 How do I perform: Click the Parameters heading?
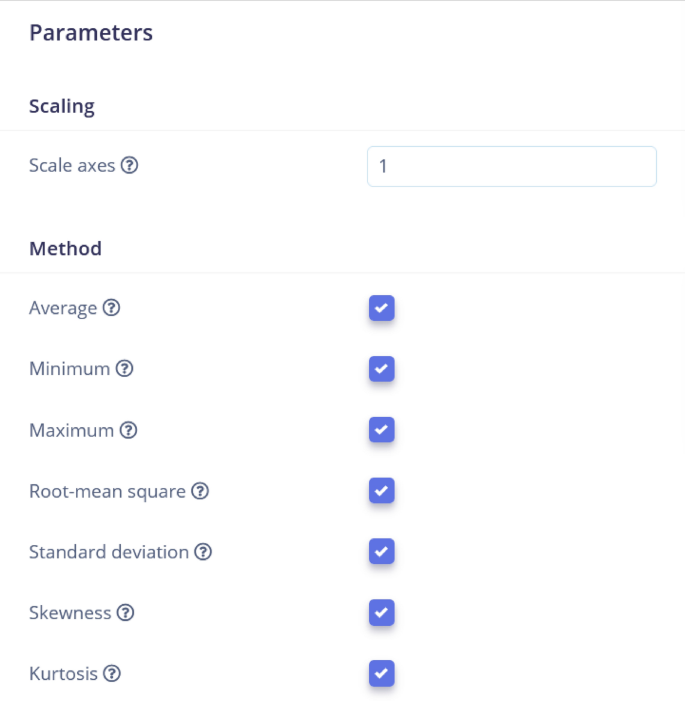[x=91, y=33]
